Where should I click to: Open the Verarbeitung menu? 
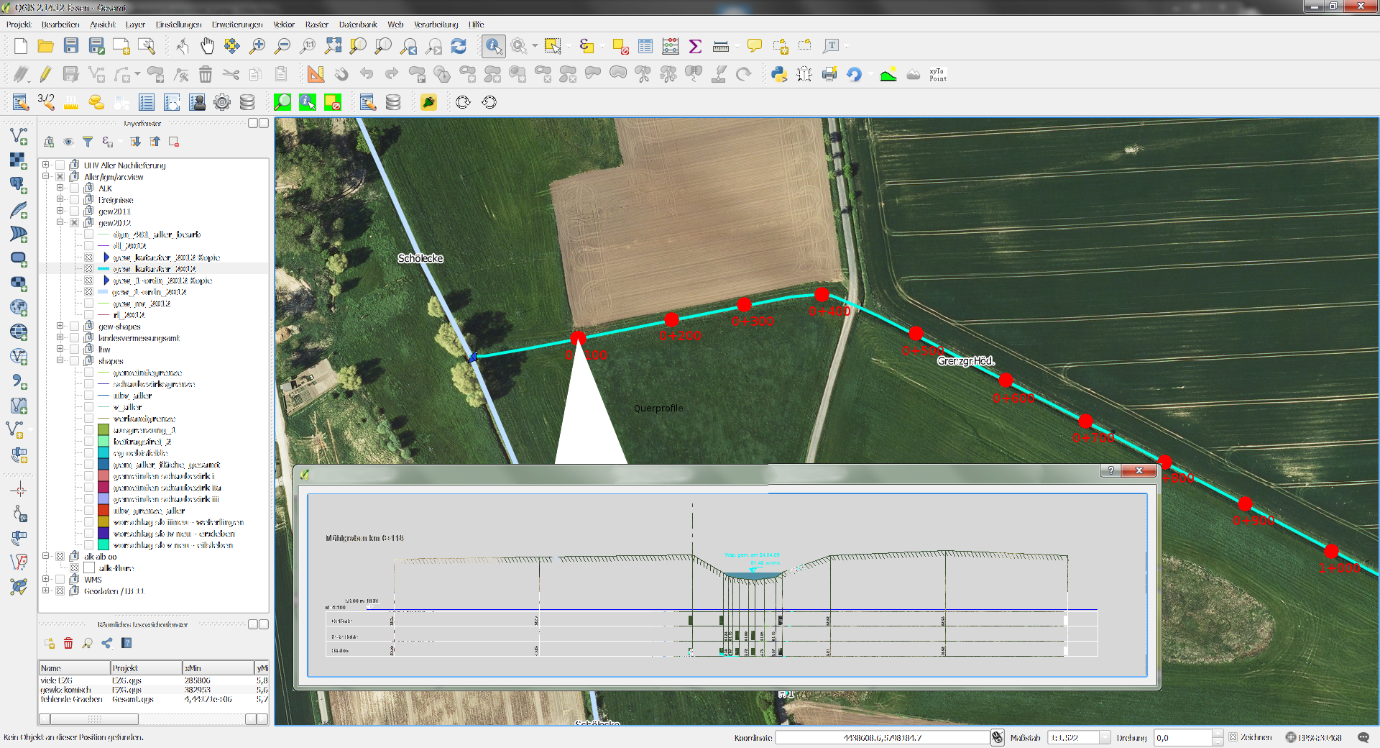point(434,23)
